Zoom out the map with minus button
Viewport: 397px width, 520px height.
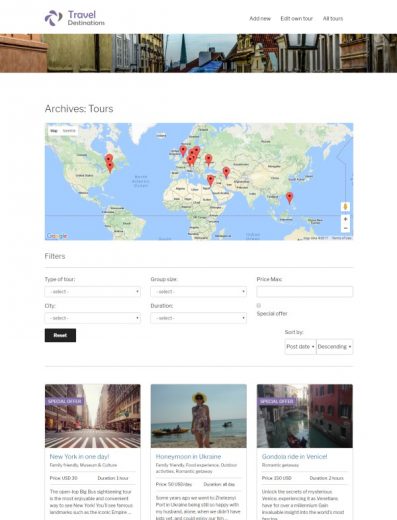pyautogui.click(x=345, y=228)
